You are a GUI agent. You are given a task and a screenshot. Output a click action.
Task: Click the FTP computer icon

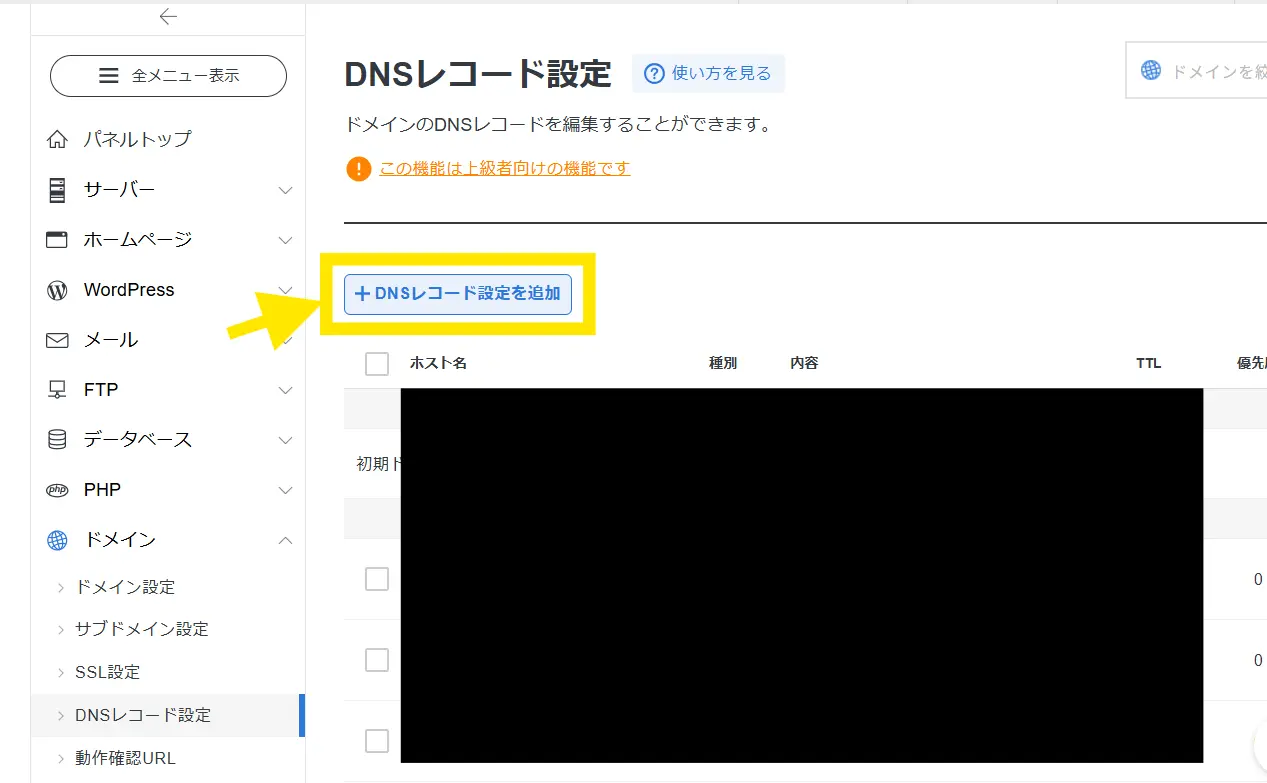(x=57, y=390)
